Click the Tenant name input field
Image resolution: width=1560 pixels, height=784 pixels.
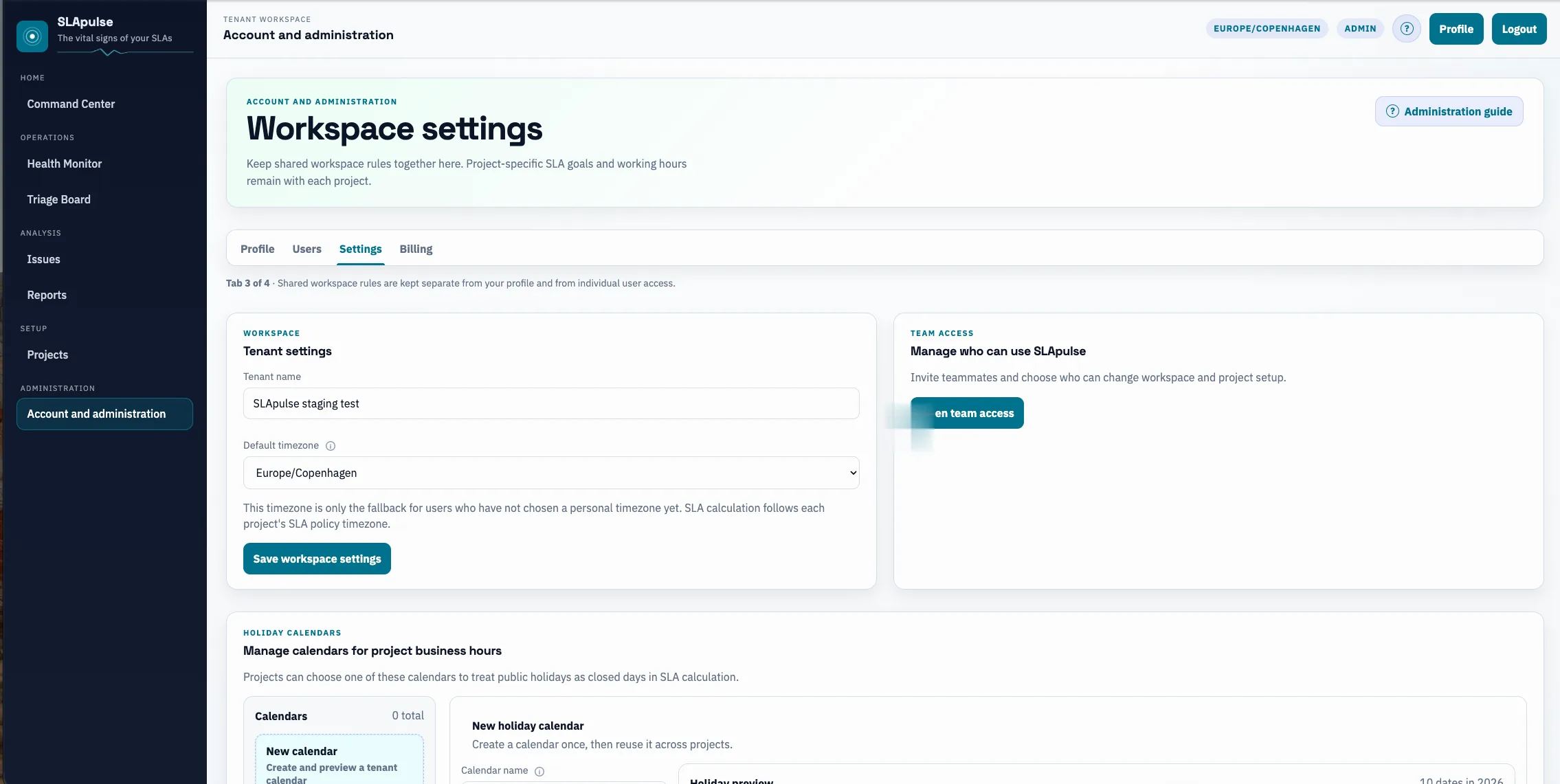click(x=551, y=403)
